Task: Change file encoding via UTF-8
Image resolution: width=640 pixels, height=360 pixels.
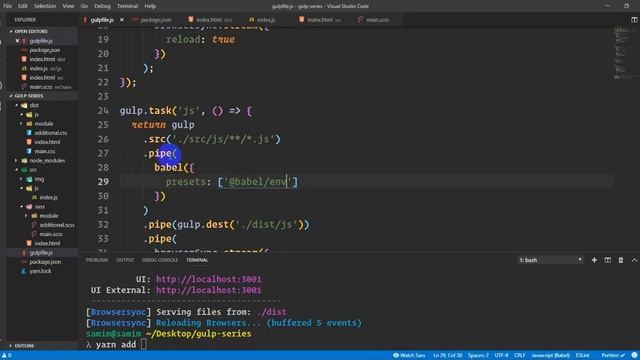Action: pos(501,356)
